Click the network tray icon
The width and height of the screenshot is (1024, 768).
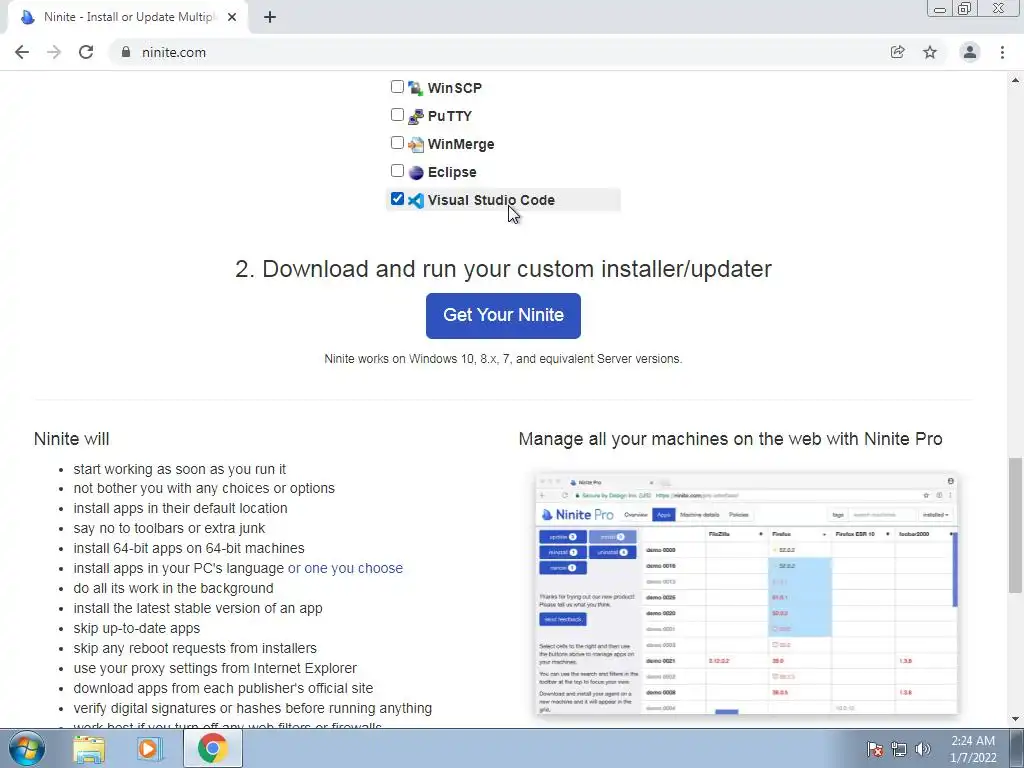pyautogui.click(x=899, y=749)
